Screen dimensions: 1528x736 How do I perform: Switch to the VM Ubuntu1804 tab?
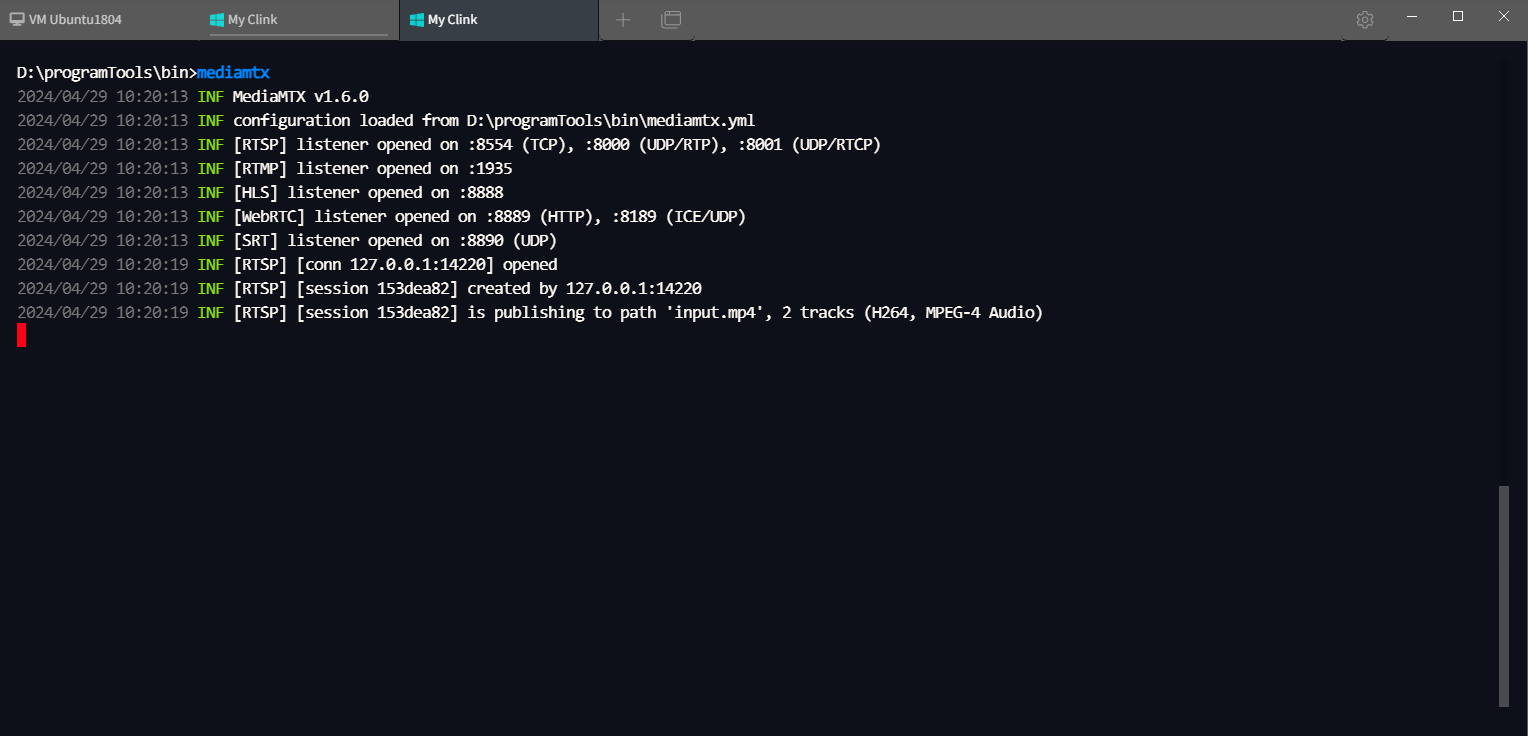(100, 20)
